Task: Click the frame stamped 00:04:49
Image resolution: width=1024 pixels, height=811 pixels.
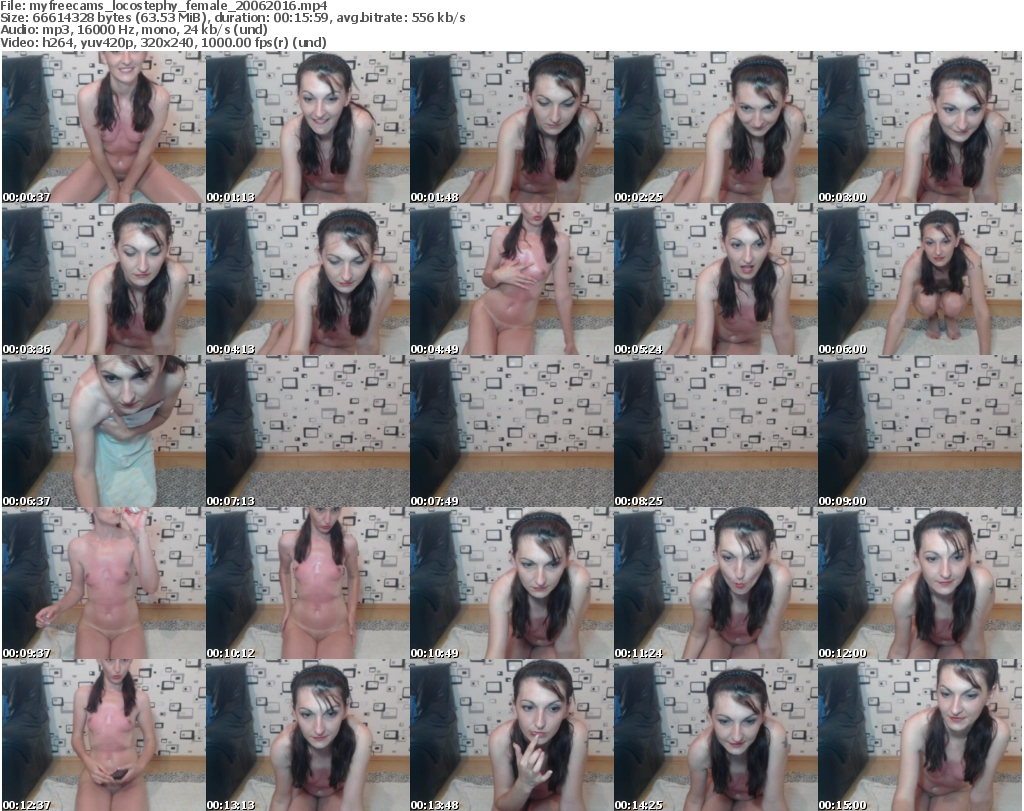Action: pos(511,279)
